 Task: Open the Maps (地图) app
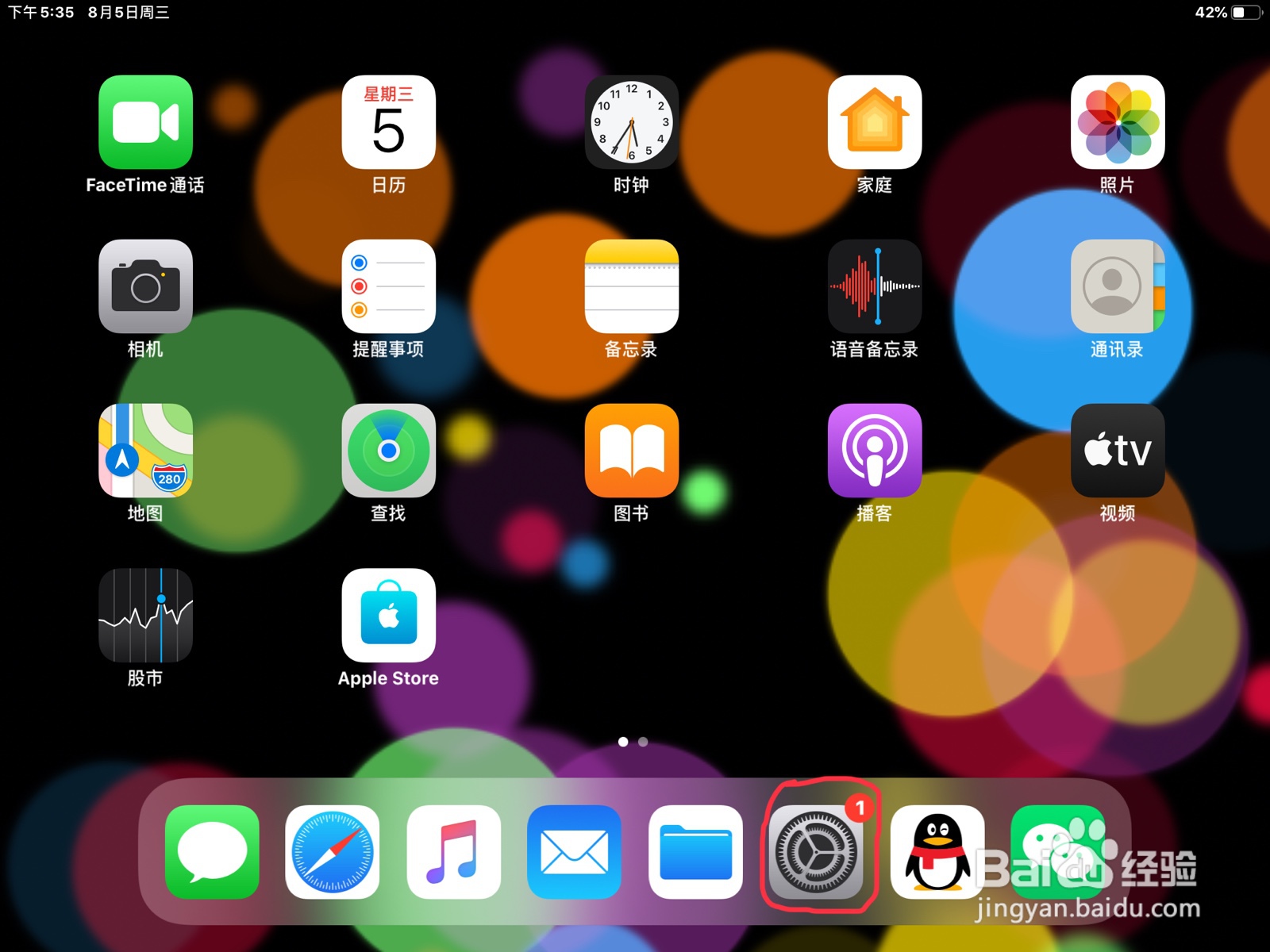click(145, 451)
